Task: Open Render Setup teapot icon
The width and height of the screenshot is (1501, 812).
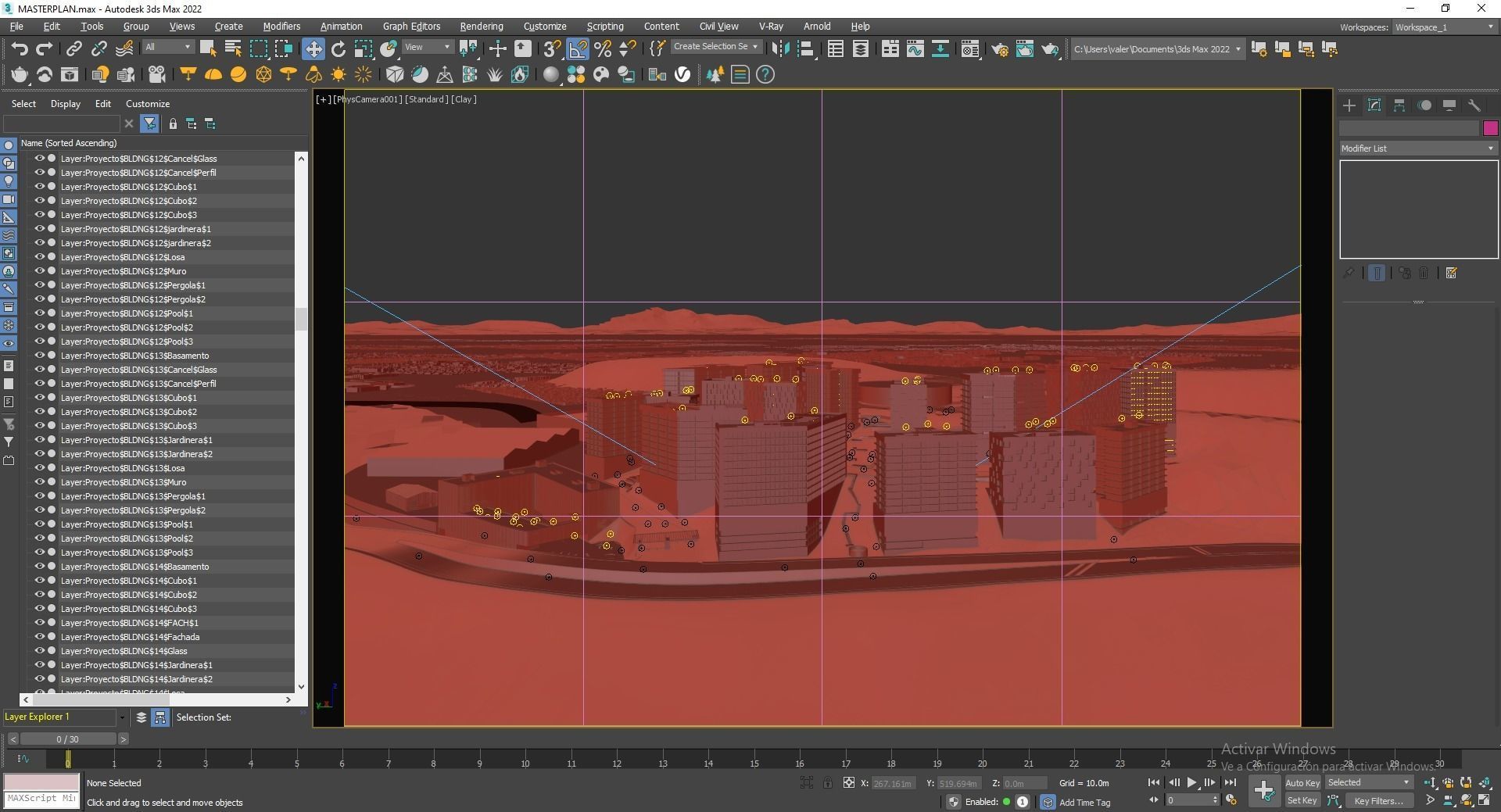Action: (x=1000, y=49)
